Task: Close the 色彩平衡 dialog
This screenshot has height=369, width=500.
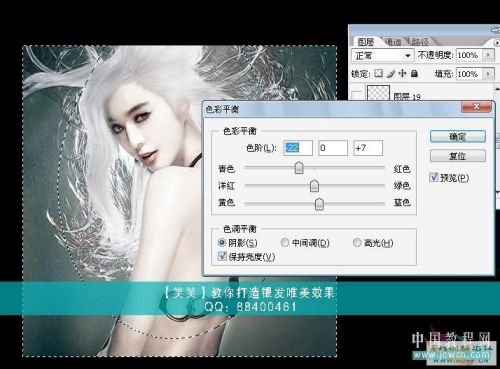Action: pos(476,107)
